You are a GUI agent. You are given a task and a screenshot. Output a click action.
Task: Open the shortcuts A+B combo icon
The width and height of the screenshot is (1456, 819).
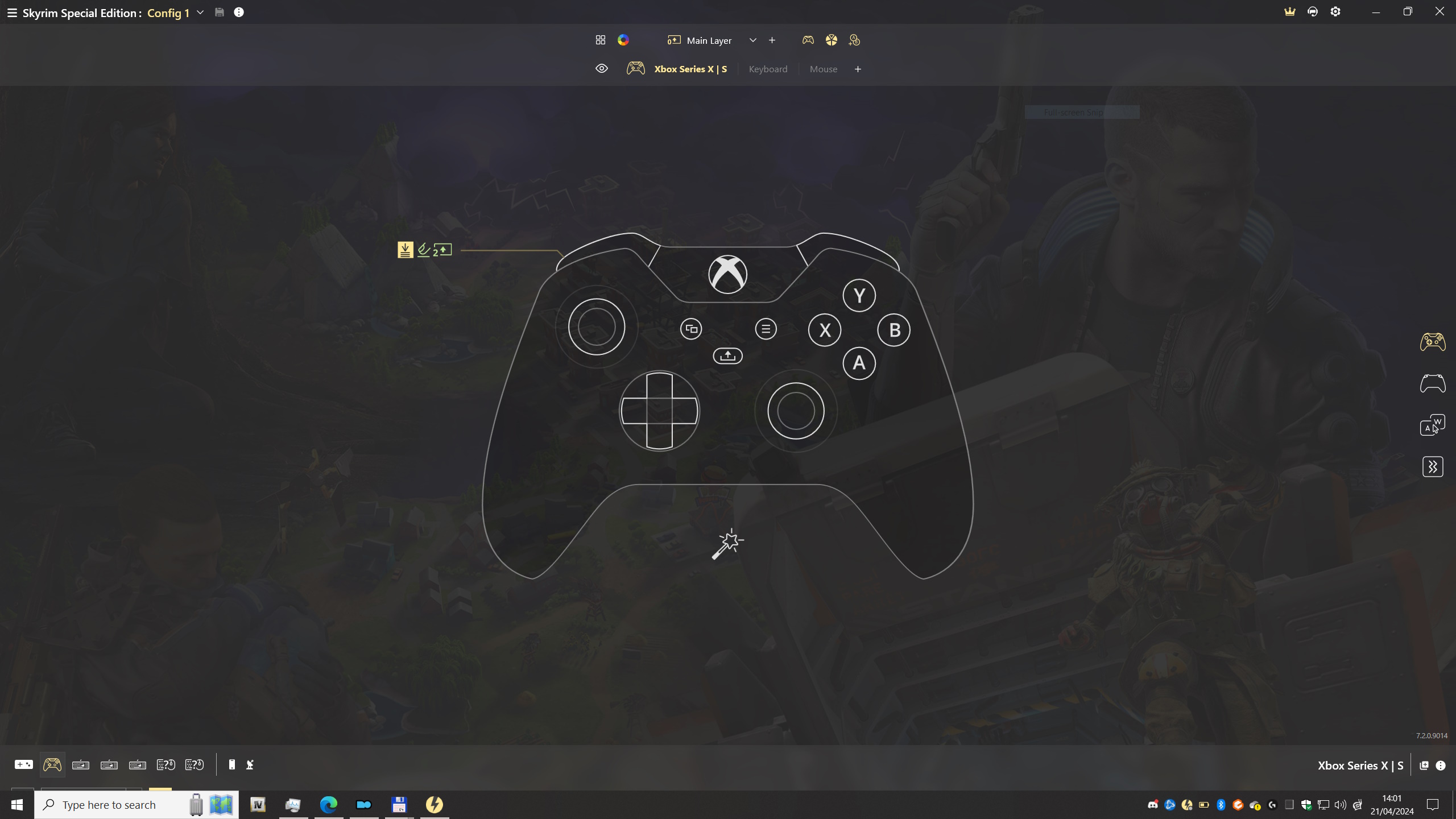pos(854,40)
